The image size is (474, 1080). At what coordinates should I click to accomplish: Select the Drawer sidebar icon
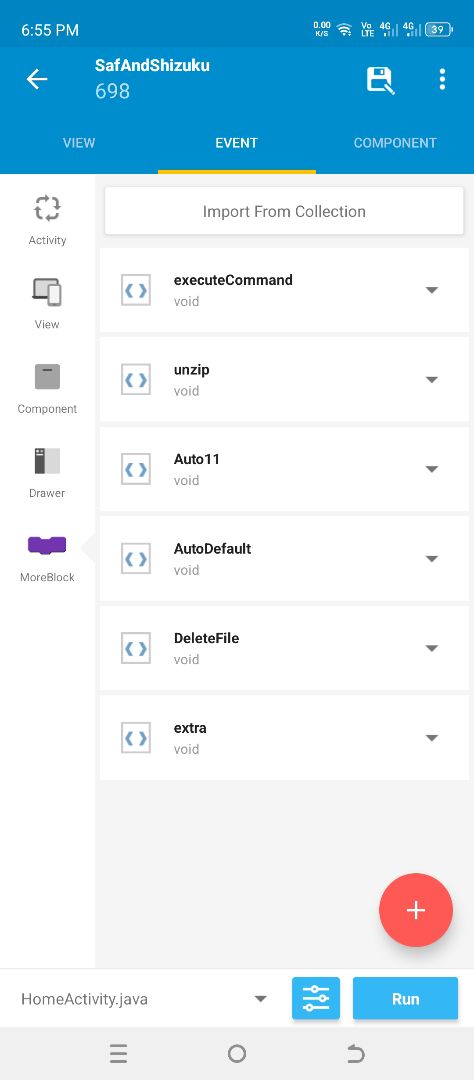(47, 461)
